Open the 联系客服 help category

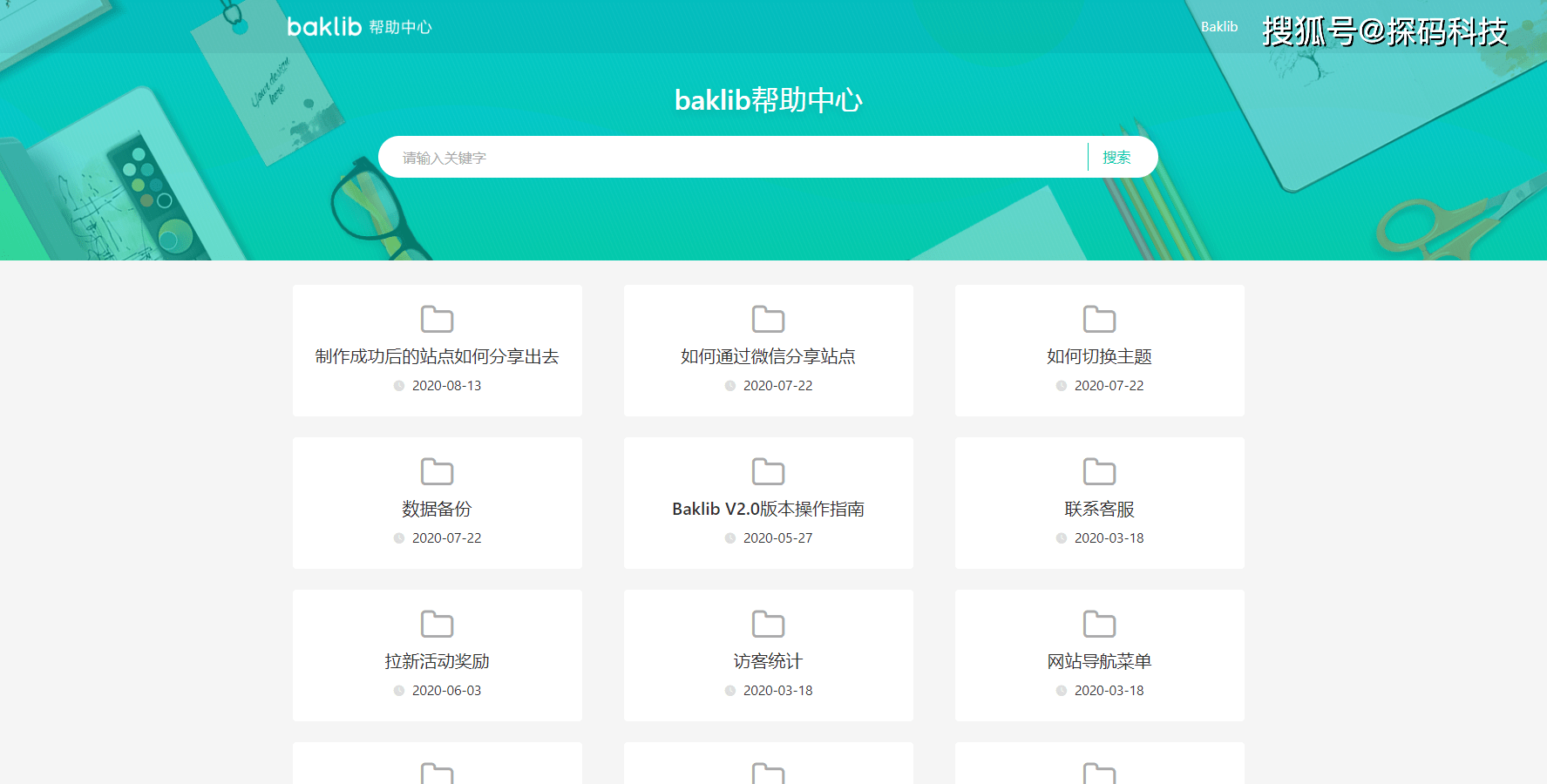click(1099, 509)
